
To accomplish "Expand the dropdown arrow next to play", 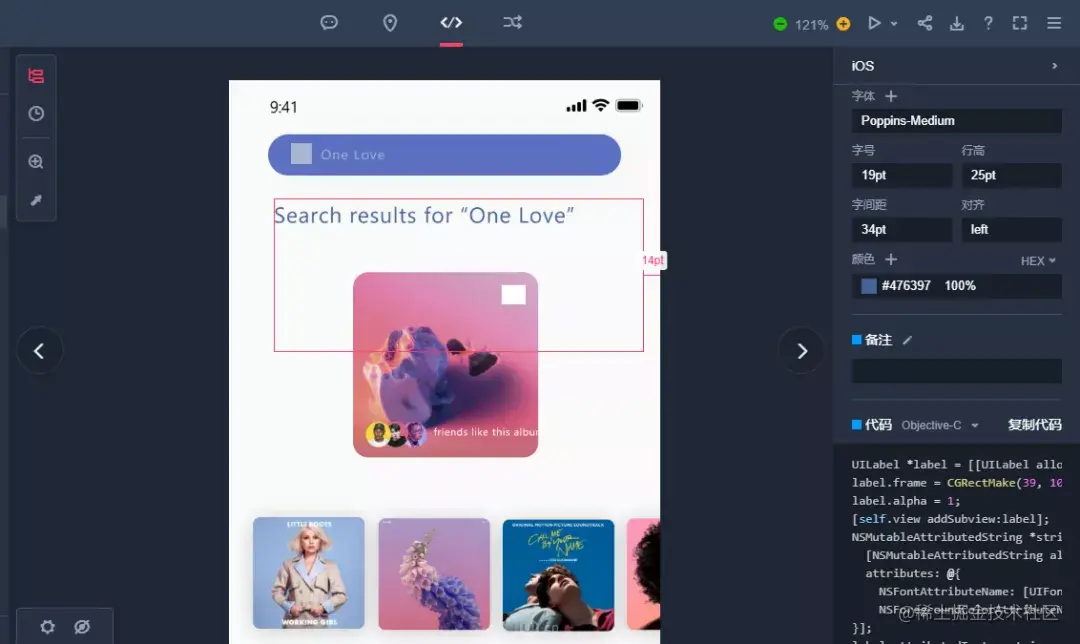I will 894,23.
